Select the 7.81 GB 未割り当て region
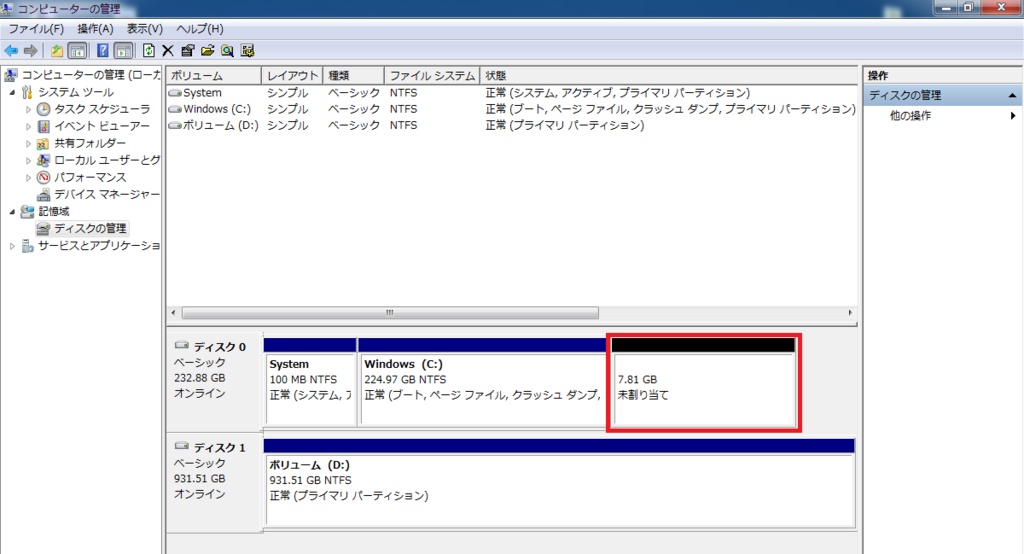Viewport: 1024px width, 554px height. point(704,382)
